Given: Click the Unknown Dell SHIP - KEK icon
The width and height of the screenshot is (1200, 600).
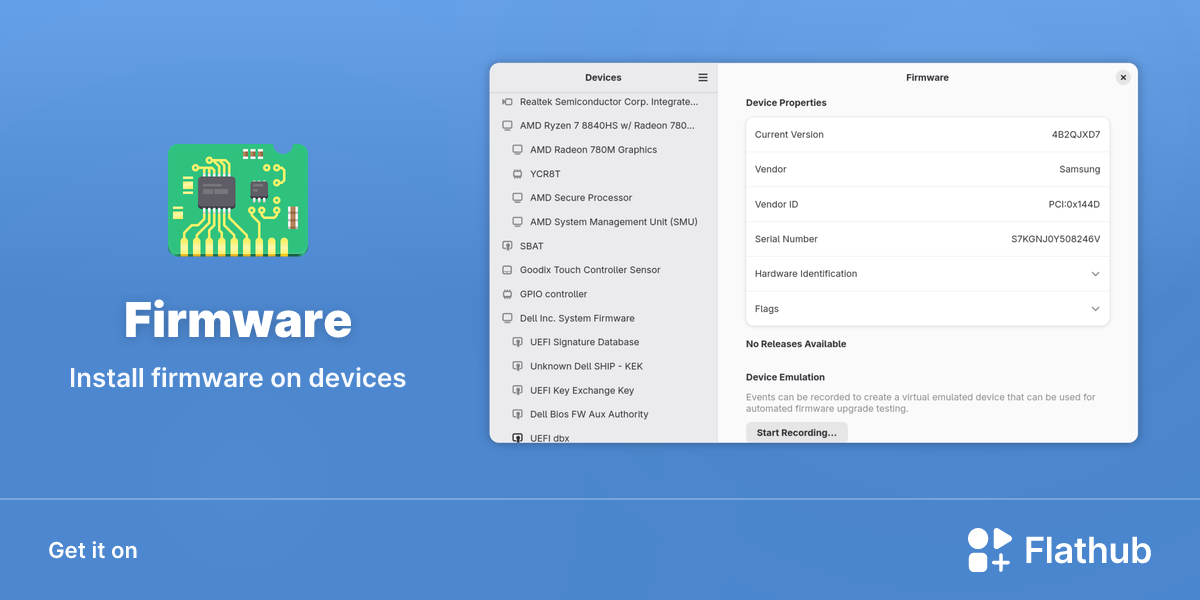Looking at the screenshot, I should tap(517, 366).
